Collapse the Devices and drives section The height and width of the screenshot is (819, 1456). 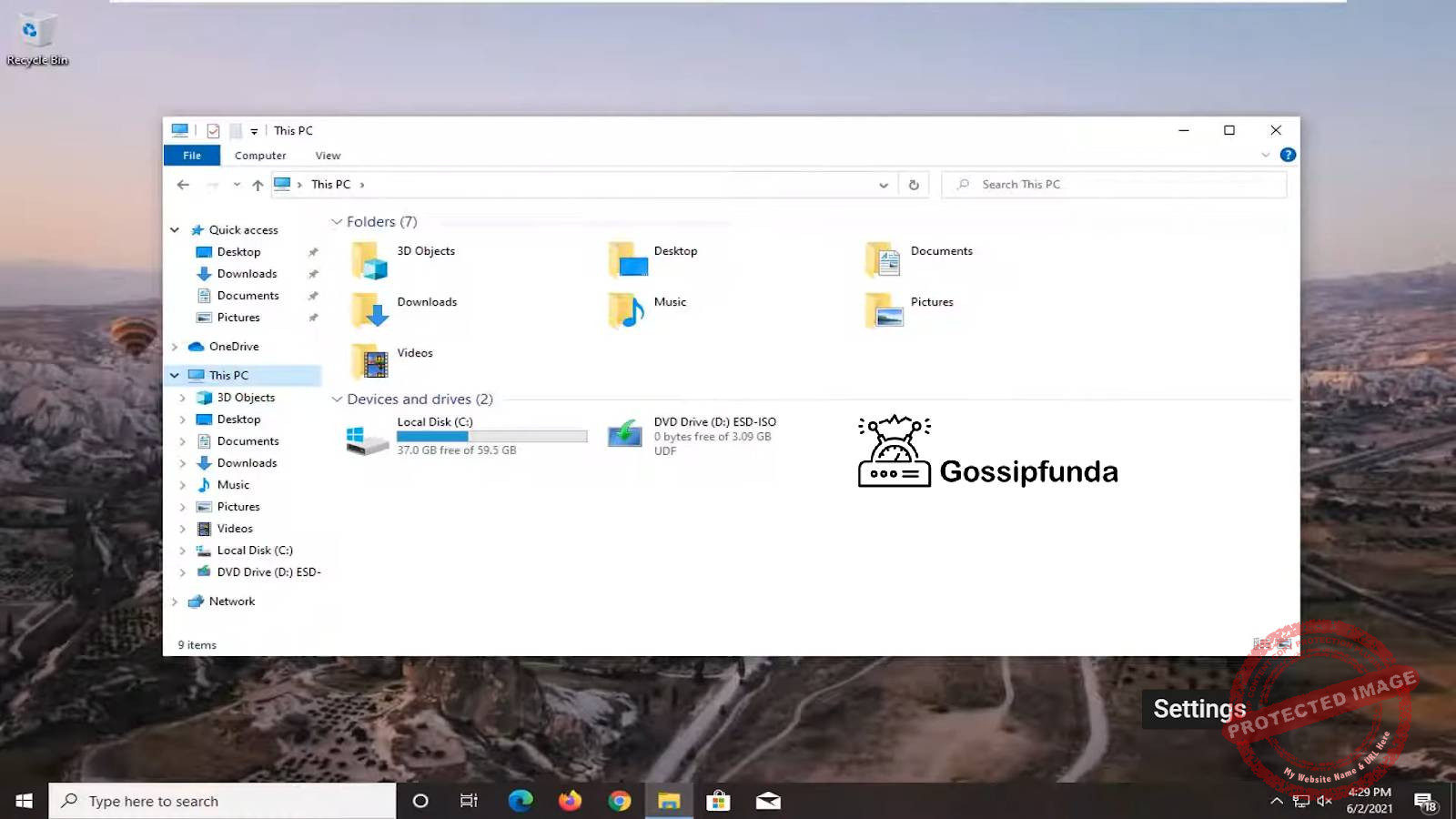click(338, 399)
